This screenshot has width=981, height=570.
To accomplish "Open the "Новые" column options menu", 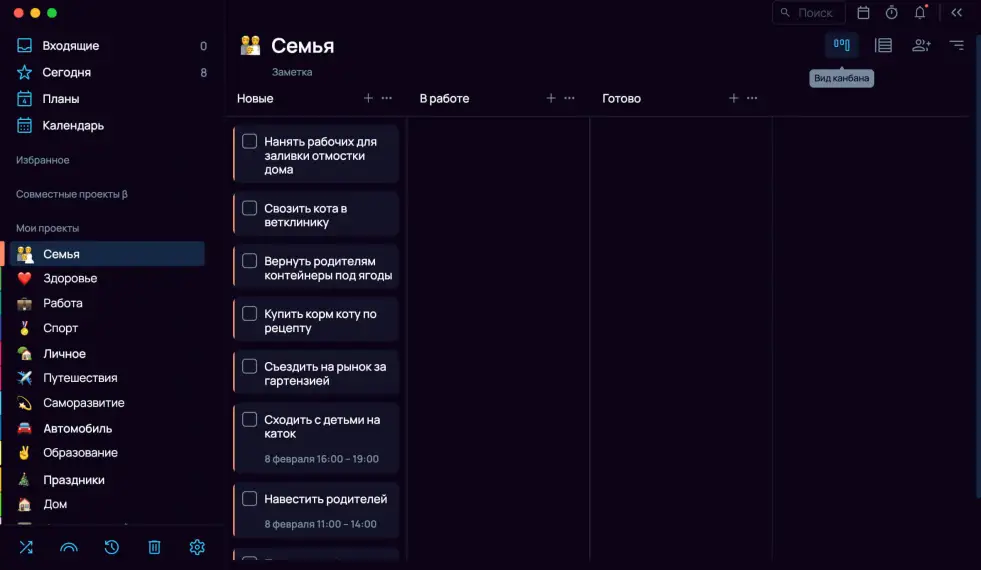I will 387,98.
